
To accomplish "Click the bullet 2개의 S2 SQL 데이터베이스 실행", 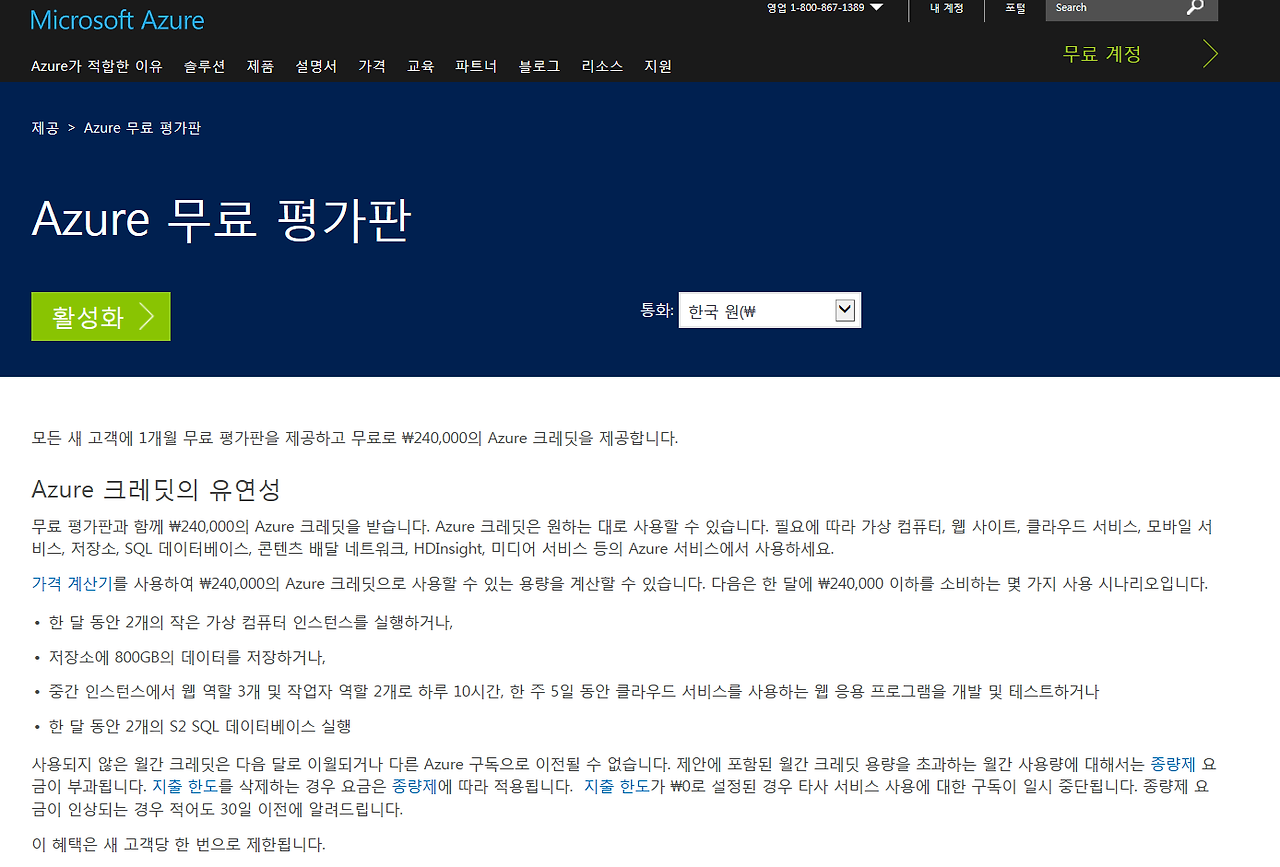I will [199, 727].
